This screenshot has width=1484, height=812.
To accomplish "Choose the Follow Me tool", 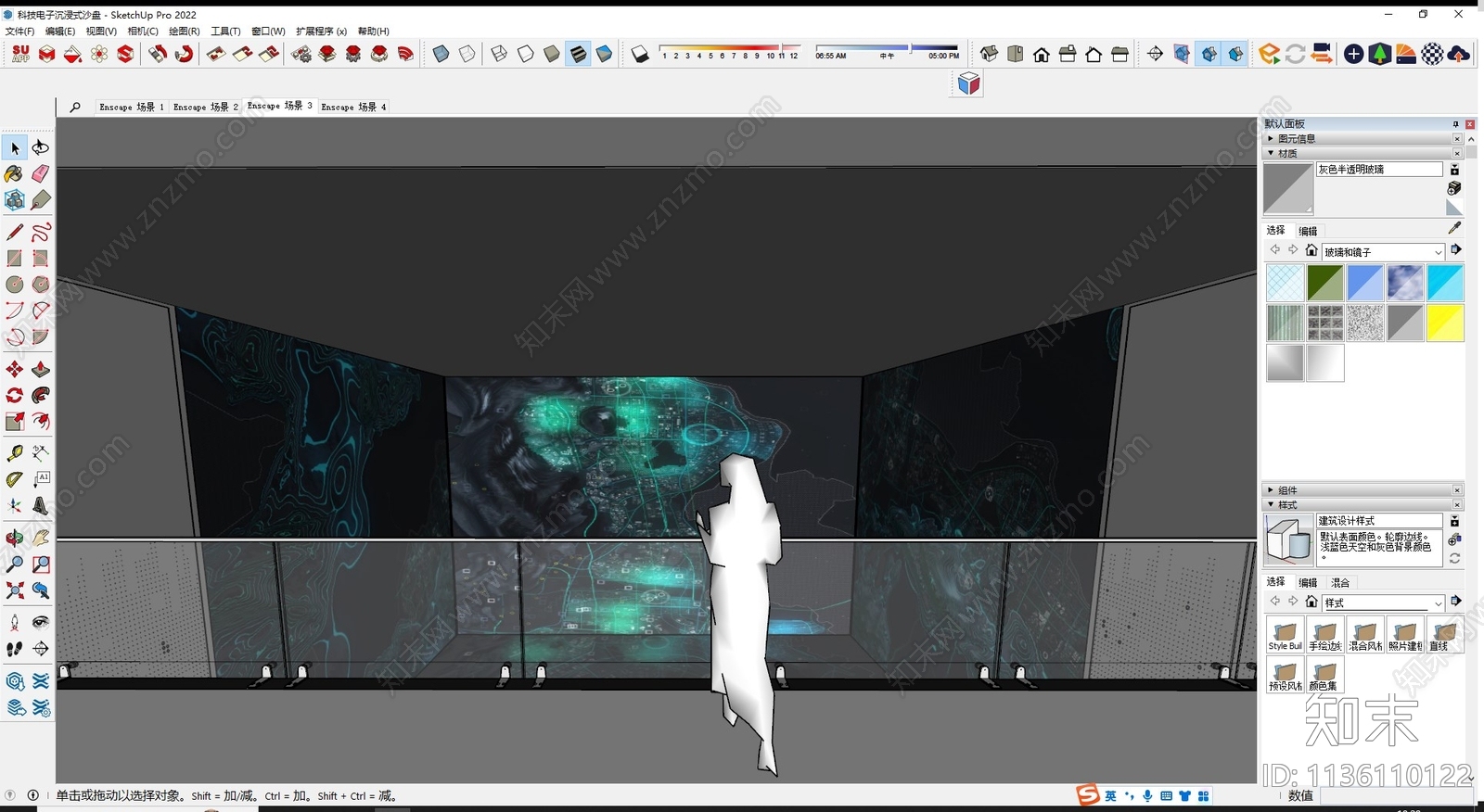I will [x=41, y=396].
